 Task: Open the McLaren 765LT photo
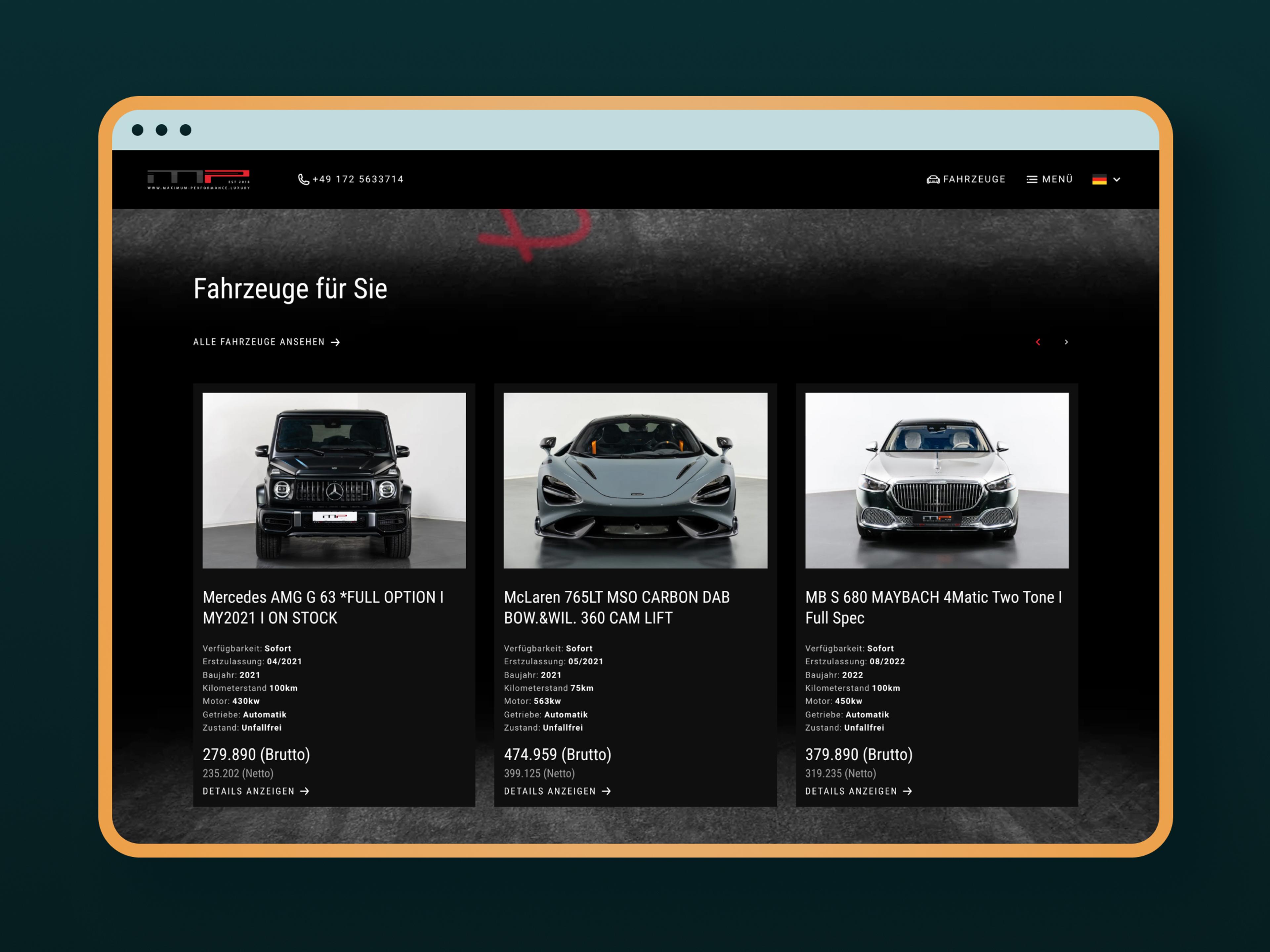635,480
